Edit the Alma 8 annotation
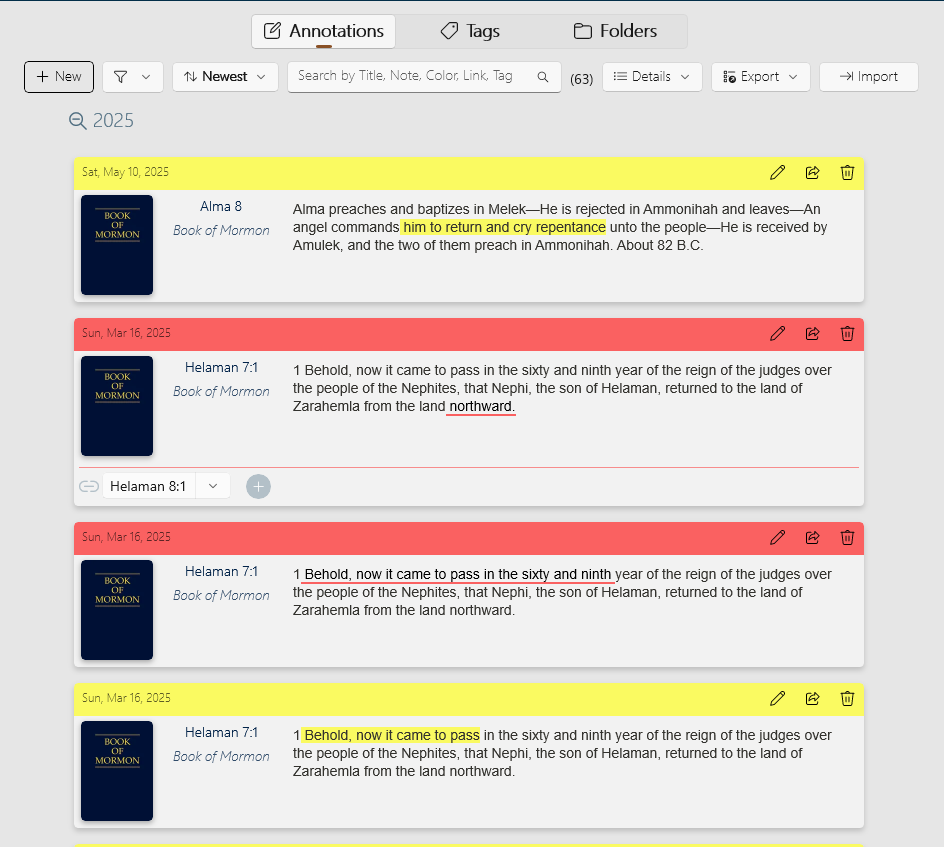The height and width of the screenshot is (847, 944). pos(777,173)
